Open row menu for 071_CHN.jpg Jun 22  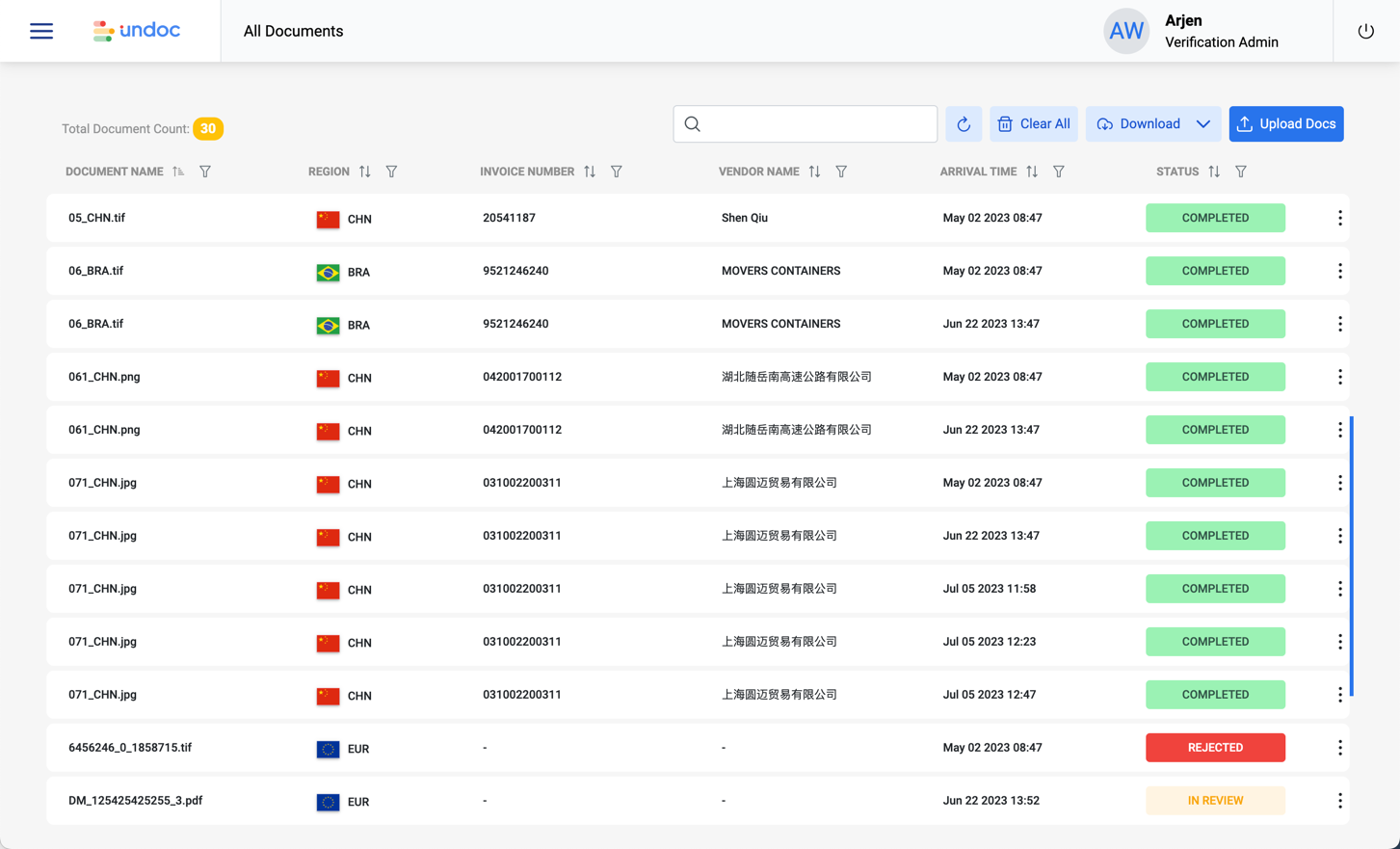tap(1339, 536)
